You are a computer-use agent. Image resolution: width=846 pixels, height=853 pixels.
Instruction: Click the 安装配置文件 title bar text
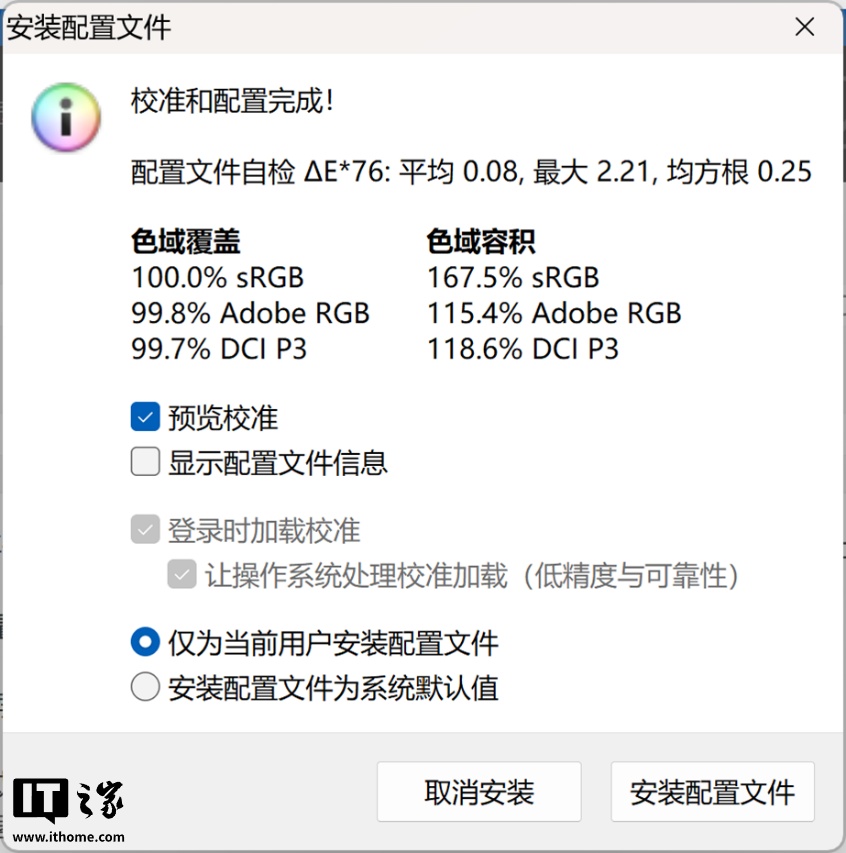(x=89, y=27)
